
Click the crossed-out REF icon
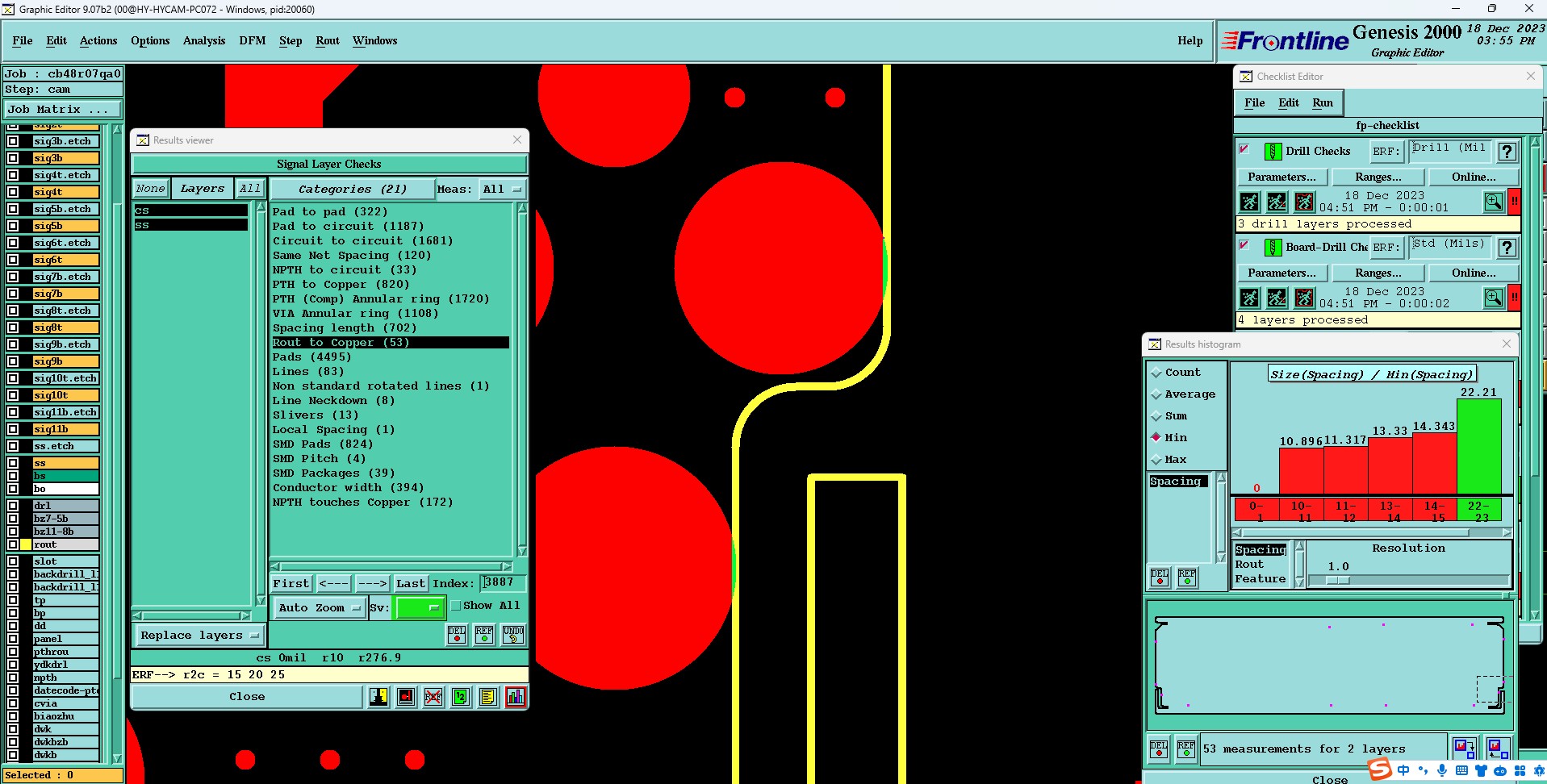(433, 696)
